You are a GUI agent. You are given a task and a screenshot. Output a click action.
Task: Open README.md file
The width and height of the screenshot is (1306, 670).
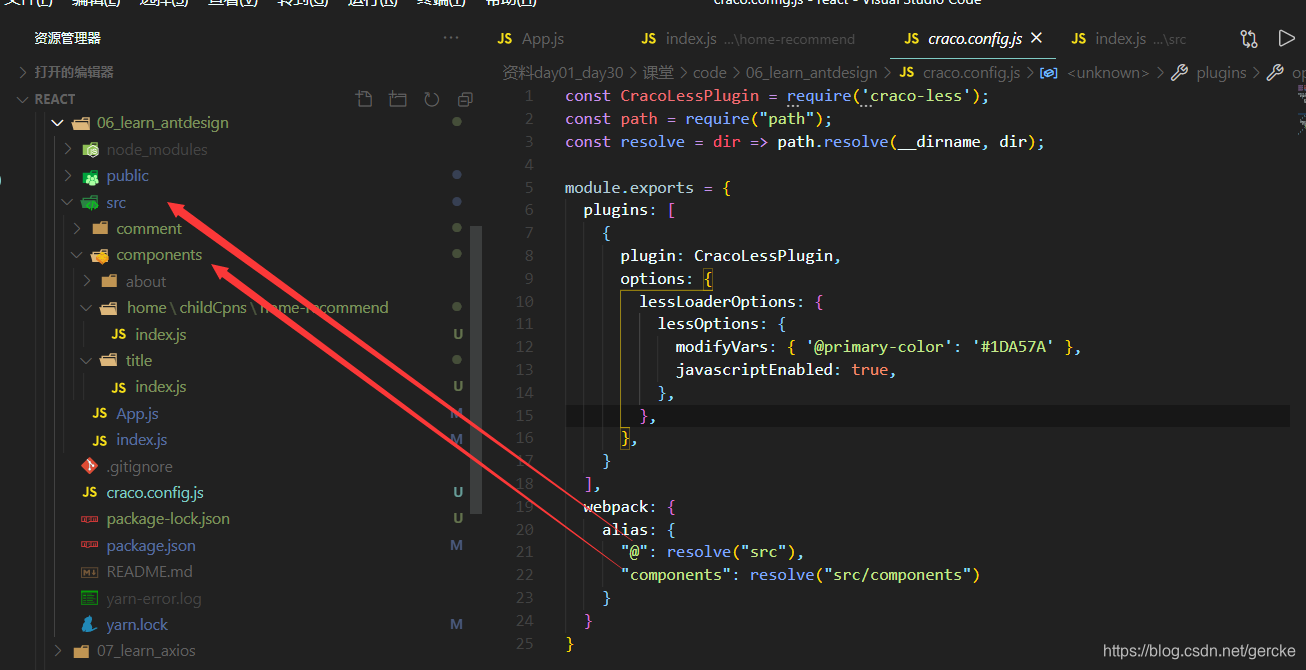click(x=149, y=572)
